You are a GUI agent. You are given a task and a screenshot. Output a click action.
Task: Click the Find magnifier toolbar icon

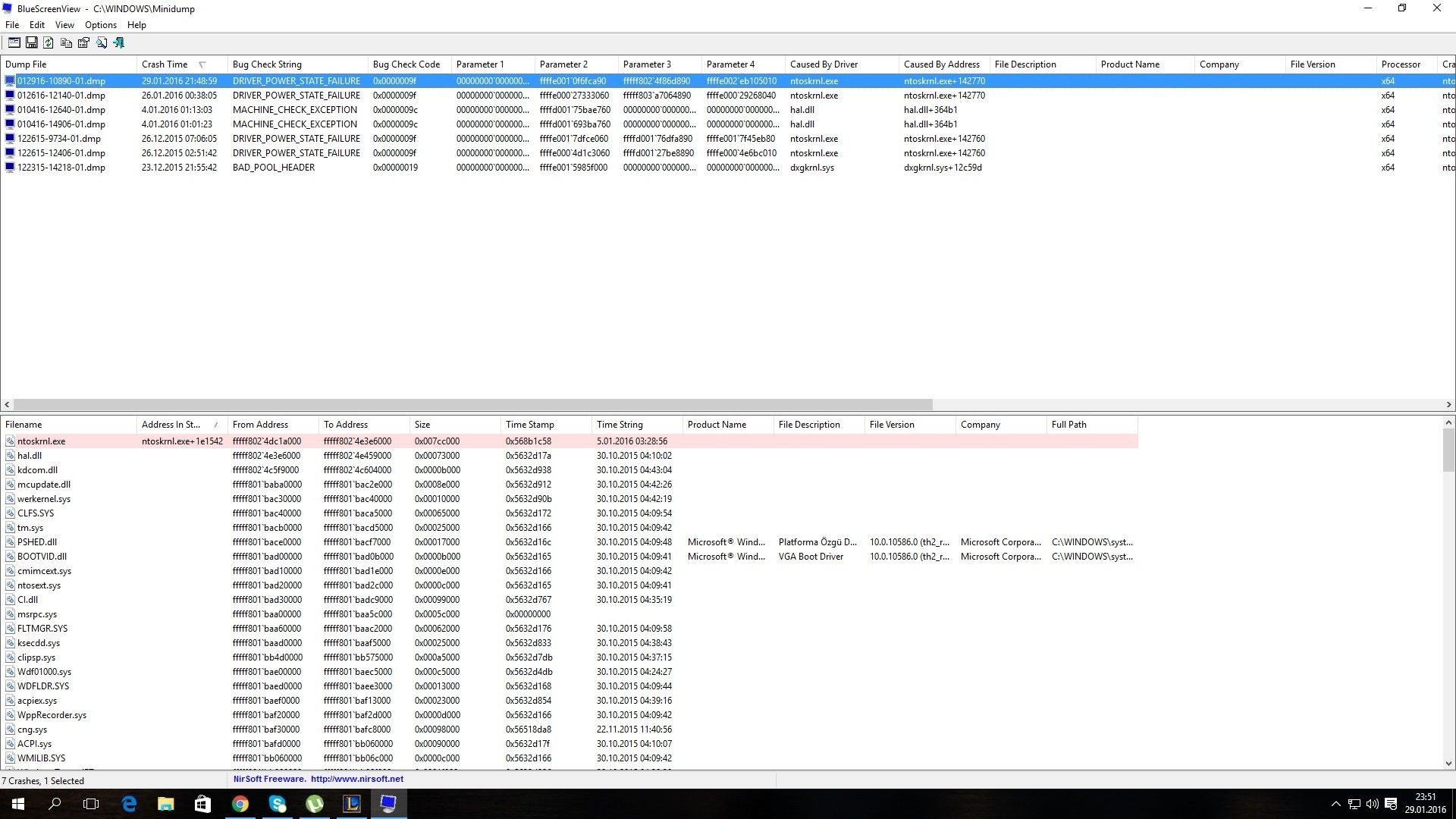coord(101,43)
